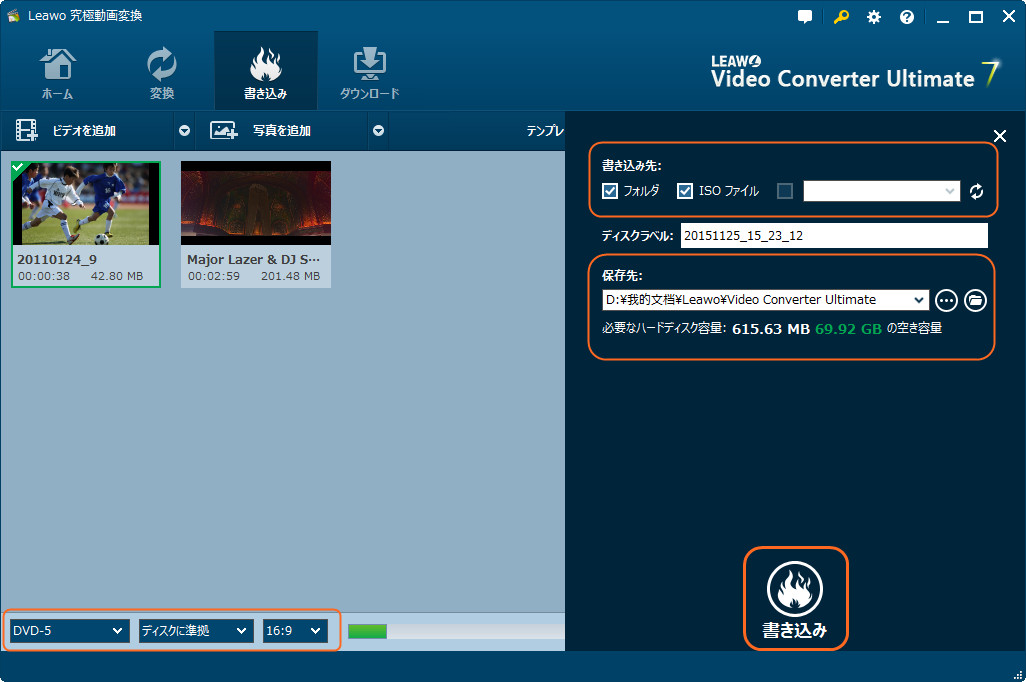This screenshot has width=1026, height=682.
Task: Click ビデオを追加 button
Action: pos(84,131)
